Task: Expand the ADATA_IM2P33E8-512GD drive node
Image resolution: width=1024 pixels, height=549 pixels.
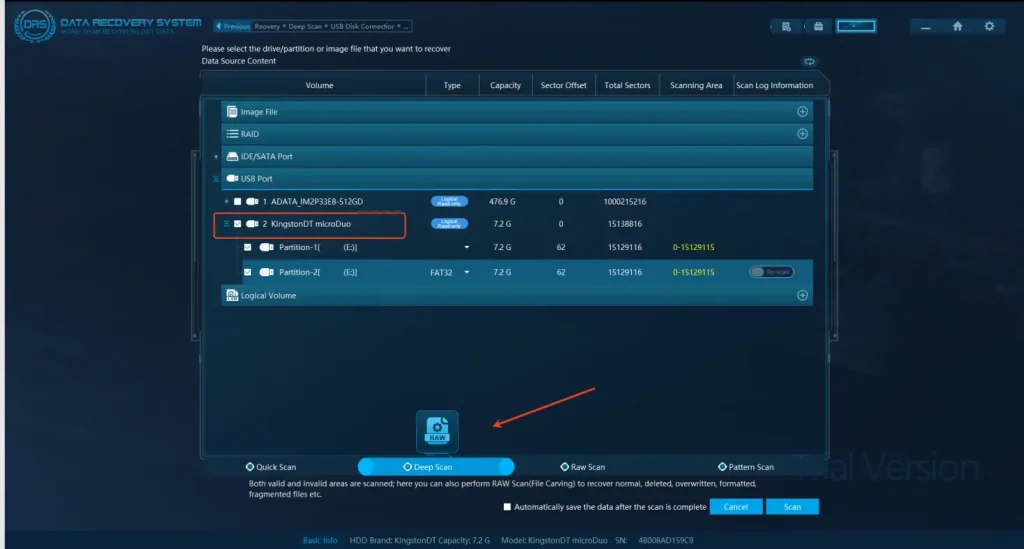Action: (x=227, y=202)
